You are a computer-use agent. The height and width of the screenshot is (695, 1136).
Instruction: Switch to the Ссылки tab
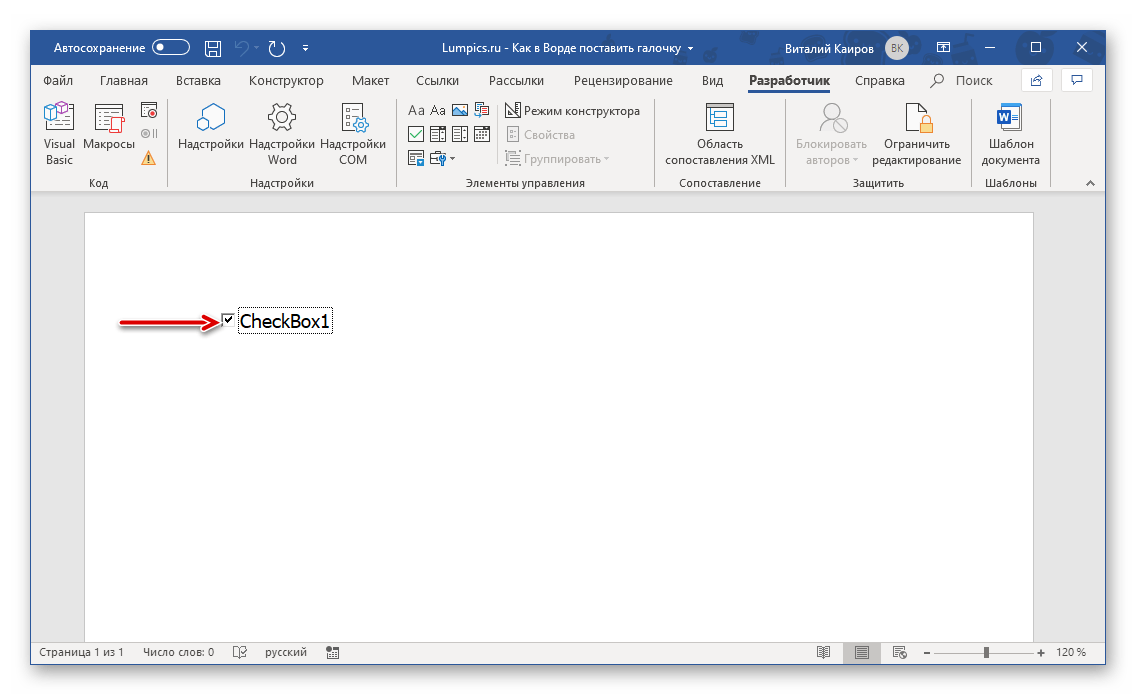438,80
